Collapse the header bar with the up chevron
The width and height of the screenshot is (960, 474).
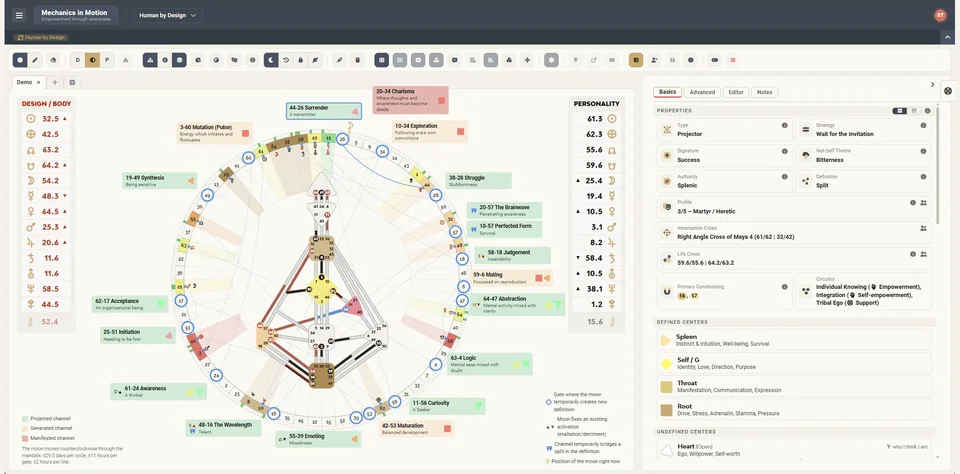pos(945,37)
